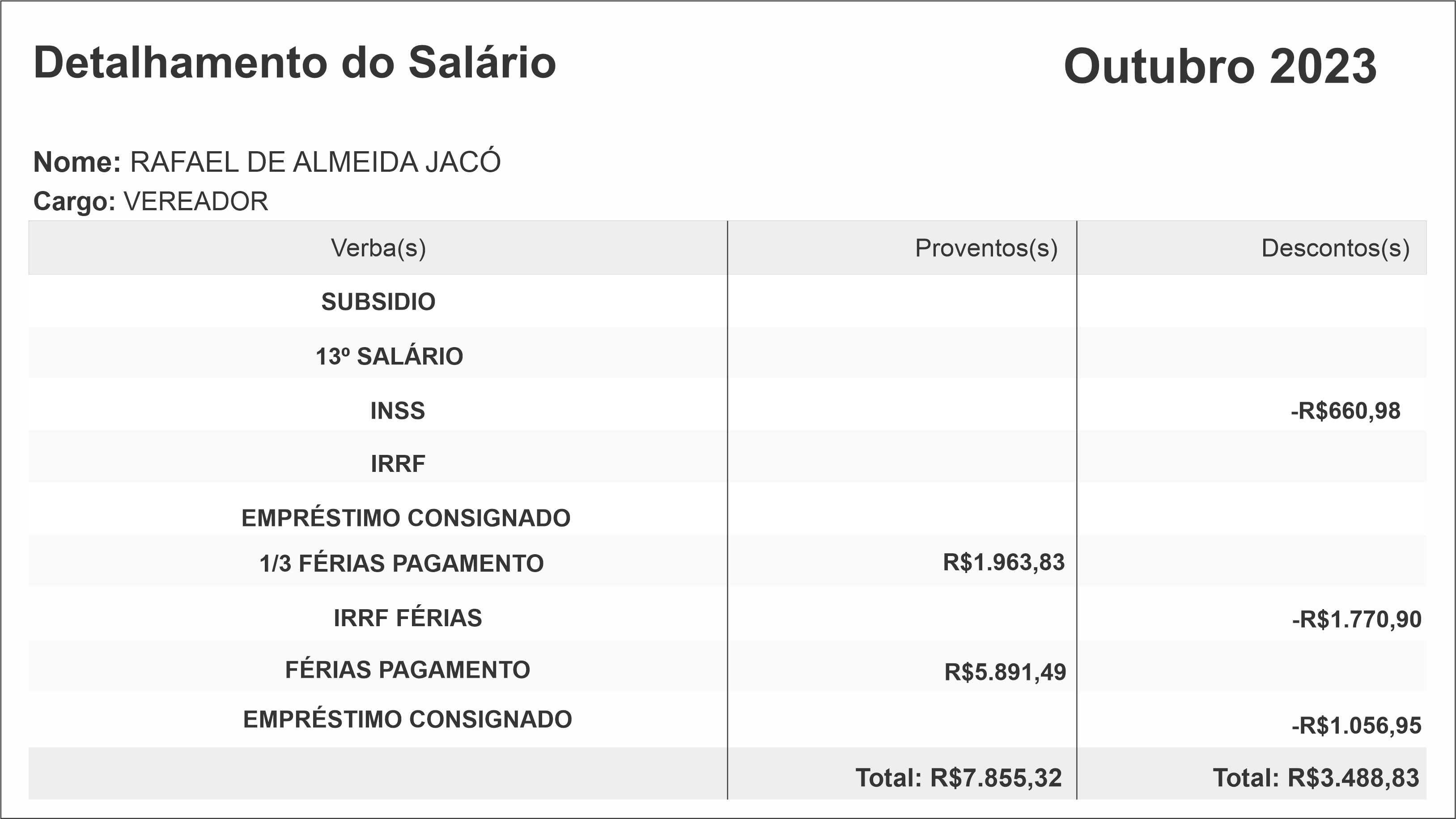
Task: Click the Verba(s) column header
Action: (x=378, y=248)
